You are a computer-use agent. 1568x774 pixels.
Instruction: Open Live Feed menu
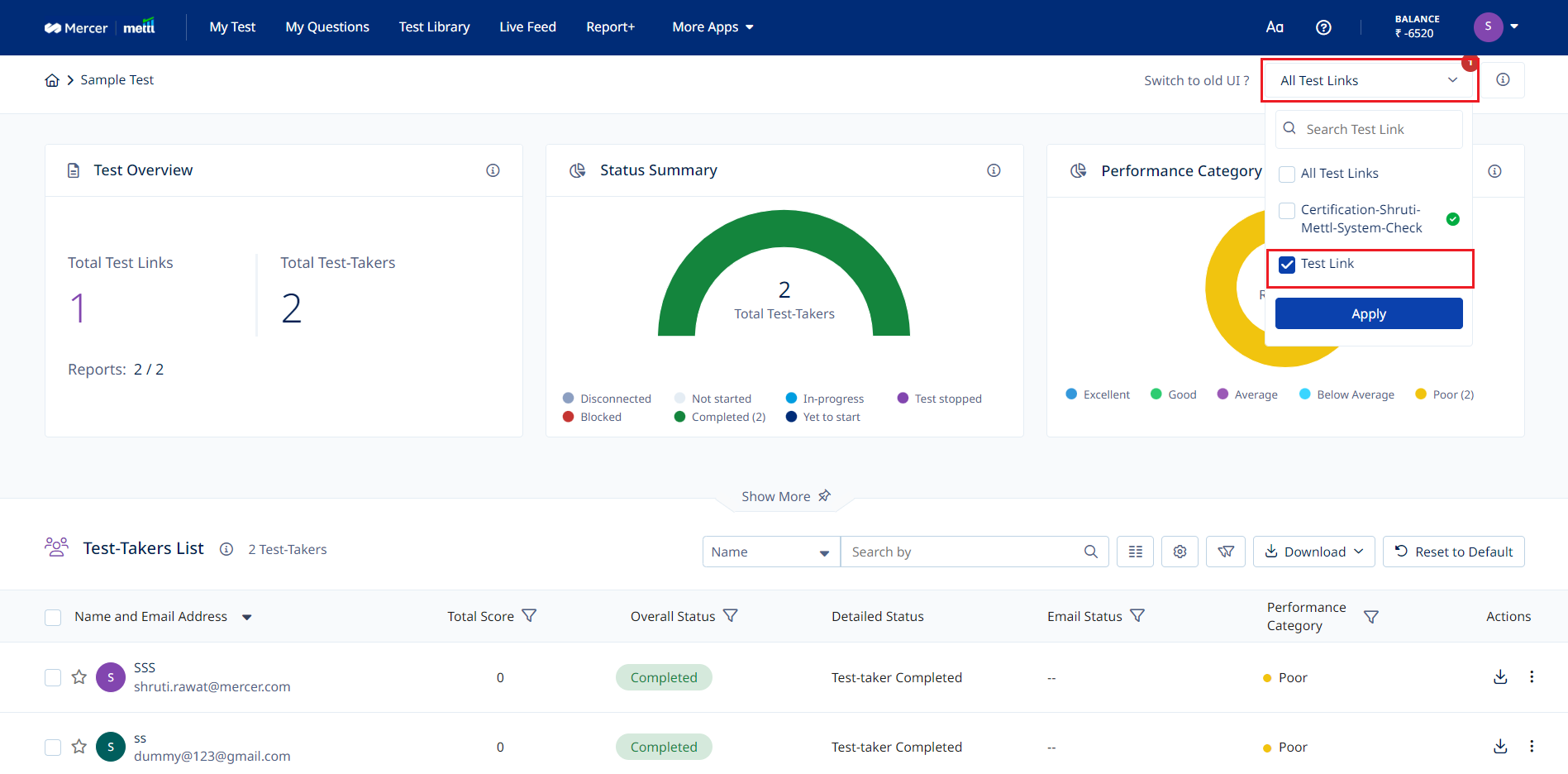[527, 27]
